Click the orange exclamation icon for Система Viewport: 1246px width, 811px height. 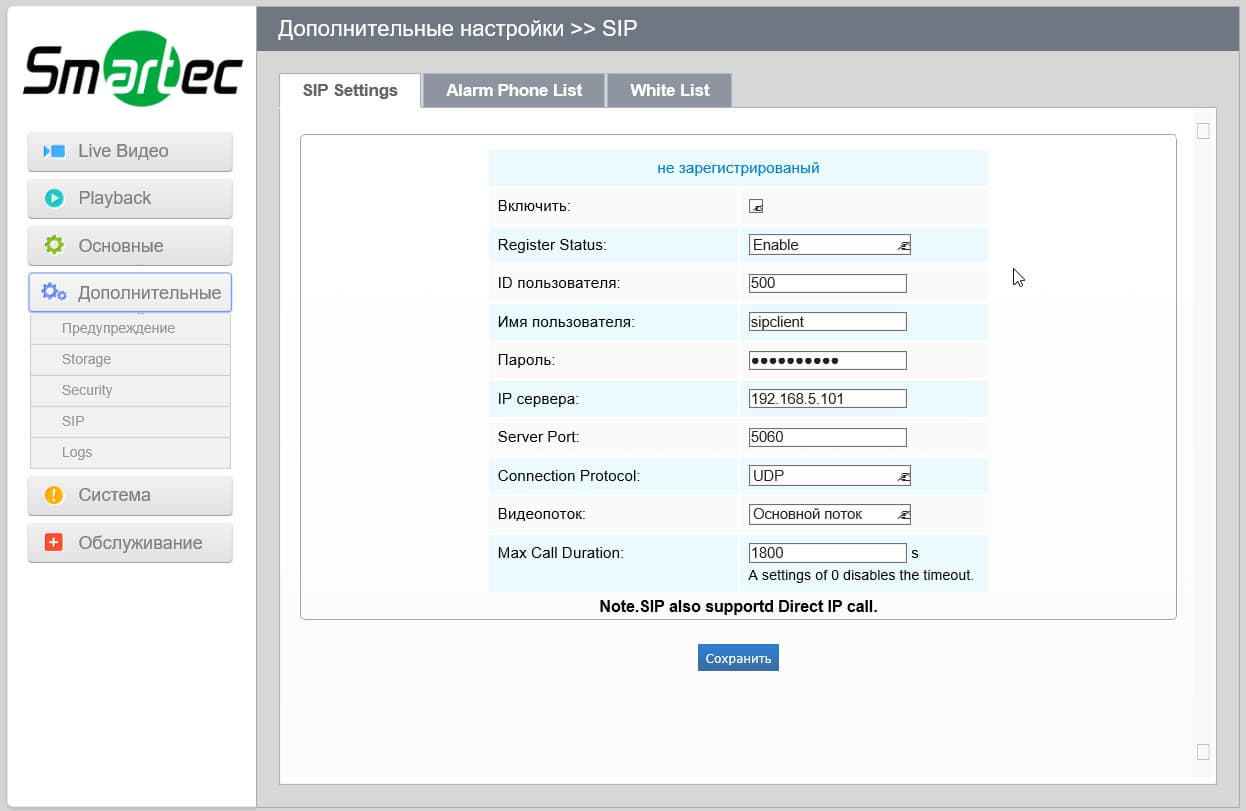tap(54, 495)
